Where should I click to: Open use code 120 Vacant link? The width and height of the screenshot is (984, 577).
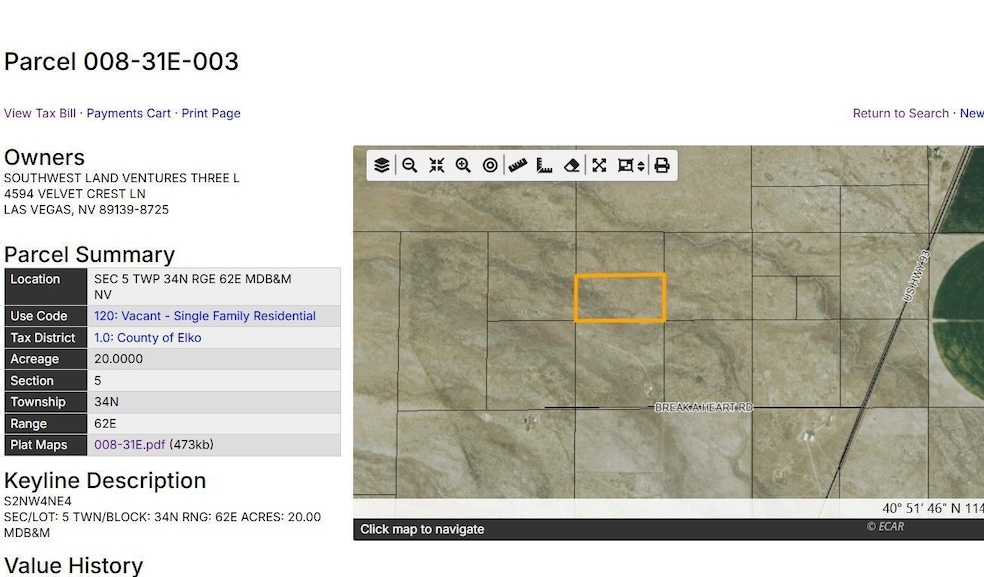[204, 316]
